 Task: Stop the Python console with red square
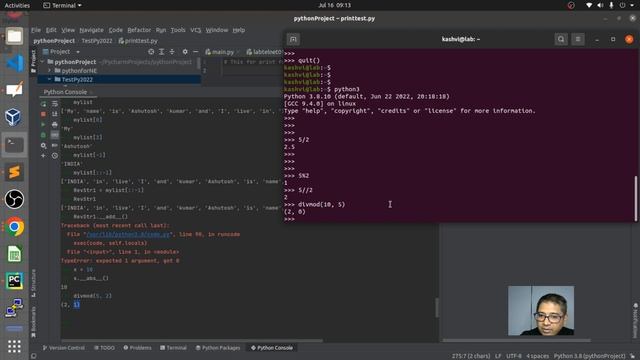click(43, 114)
